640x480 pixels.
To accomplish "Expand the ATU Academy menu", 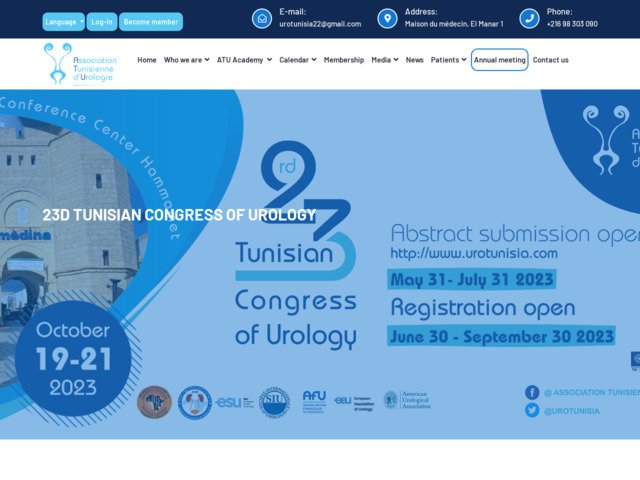I will (244, 60).
